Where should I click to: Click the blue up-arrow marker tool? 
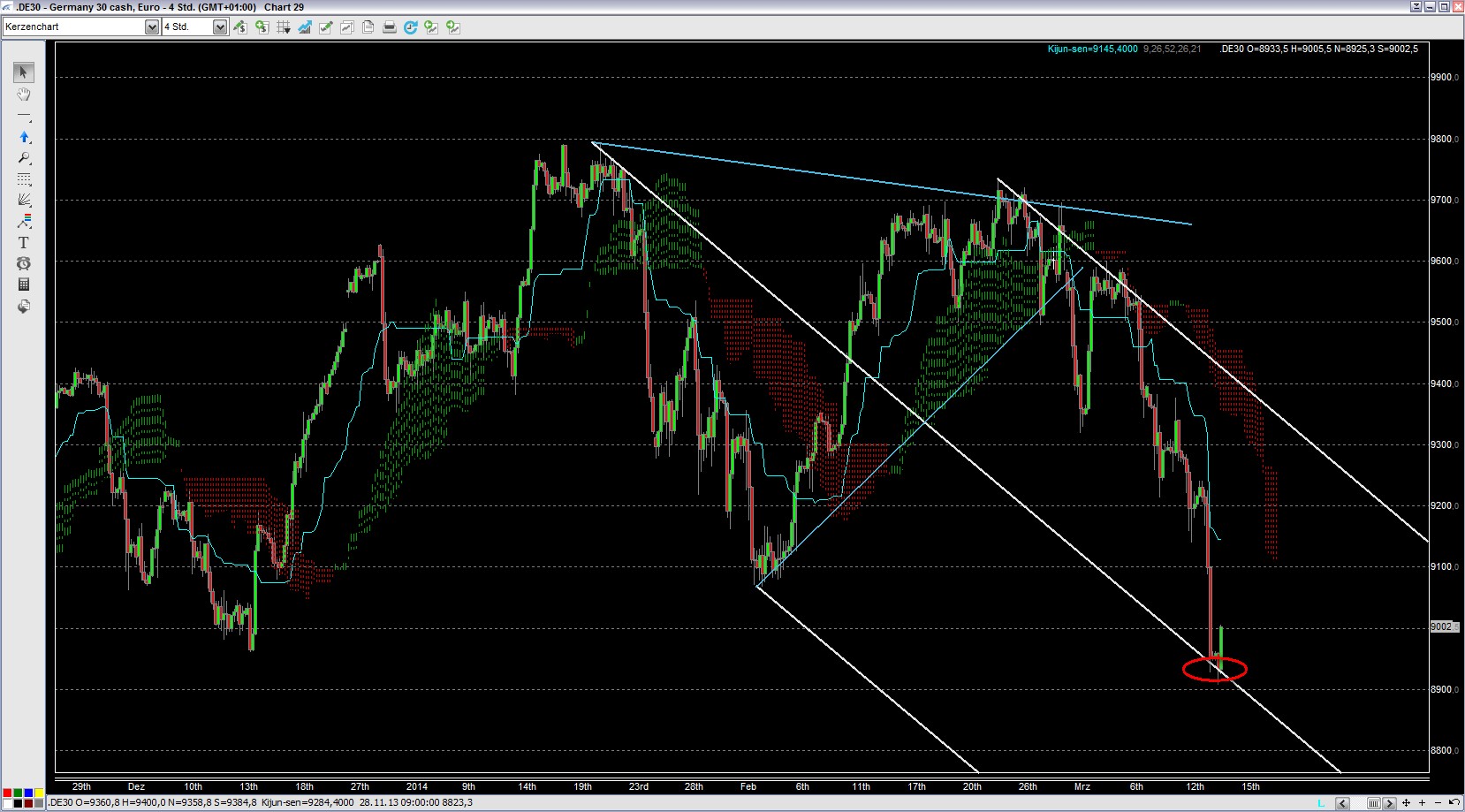[x=24, y=137]
